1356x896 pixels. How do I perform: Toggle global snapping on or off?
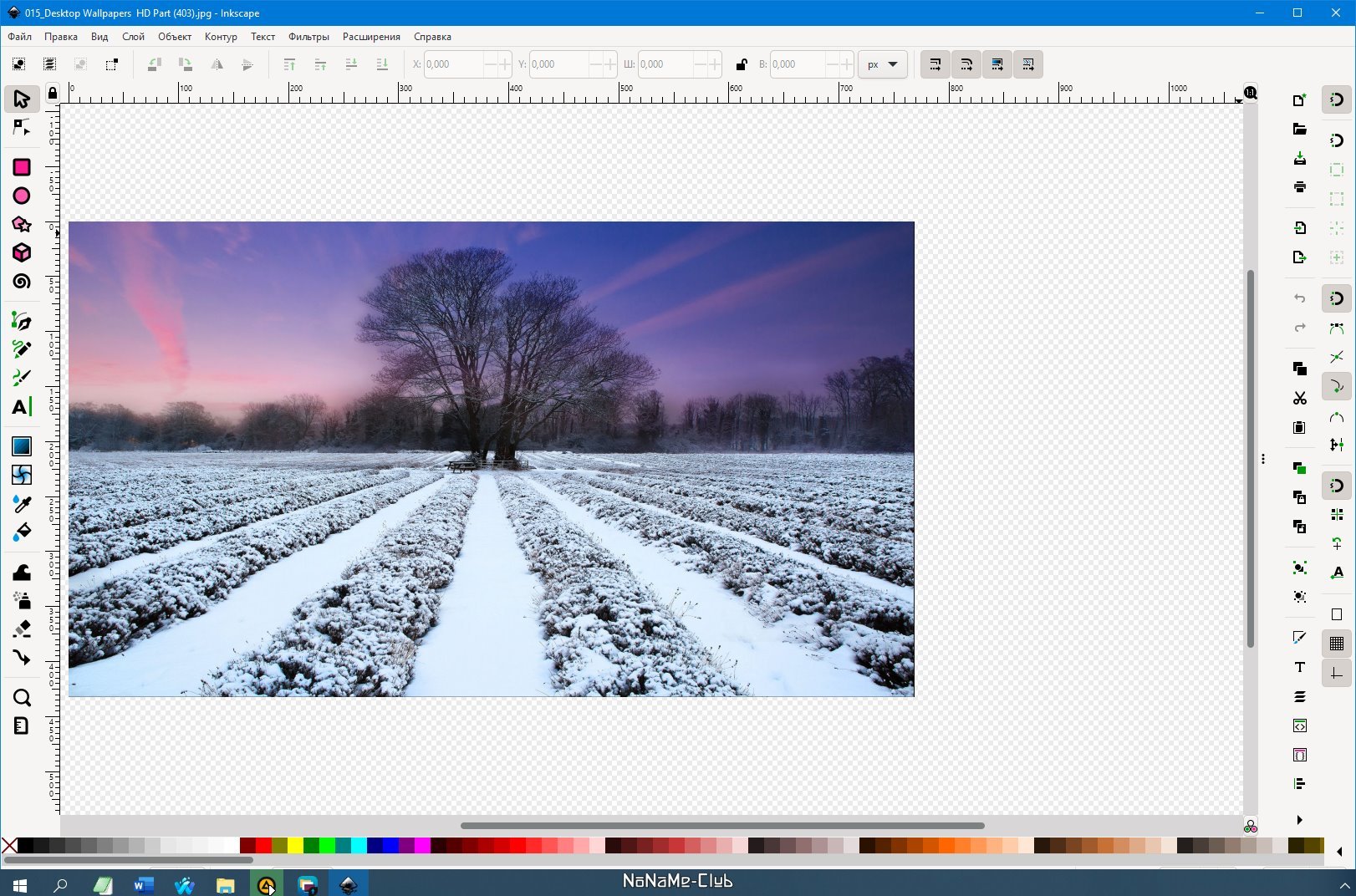(1337, 99)
